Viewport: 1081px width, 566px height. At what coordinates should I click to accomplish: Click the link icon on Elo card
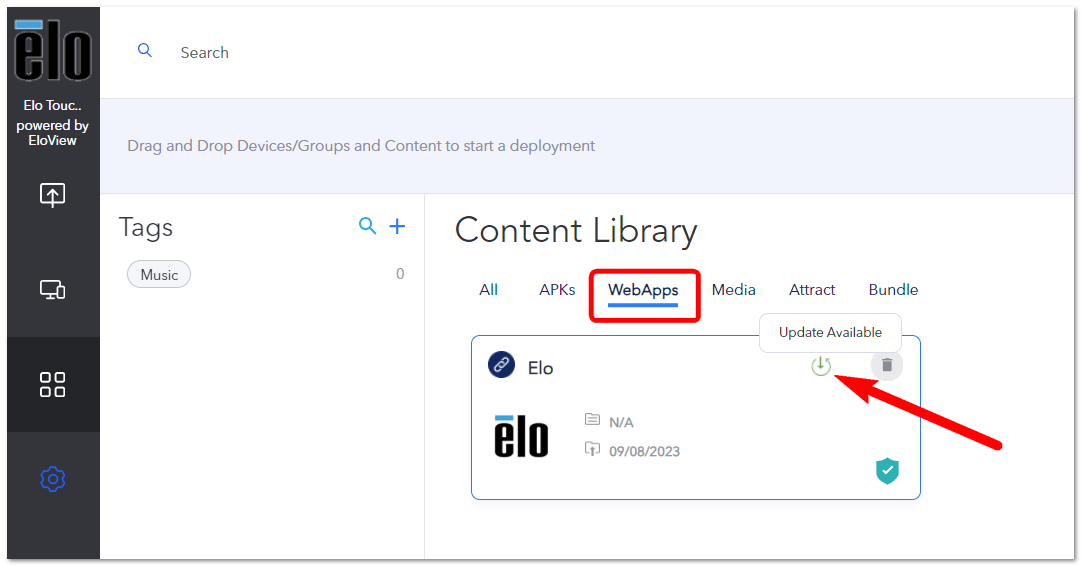coord(501,365)
